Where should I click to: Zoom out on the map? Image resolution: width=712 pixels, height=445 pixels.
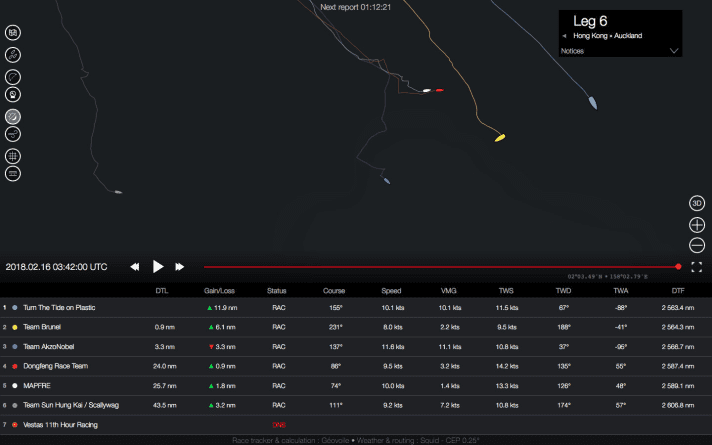pyautogui.click(x=697, y=246)
